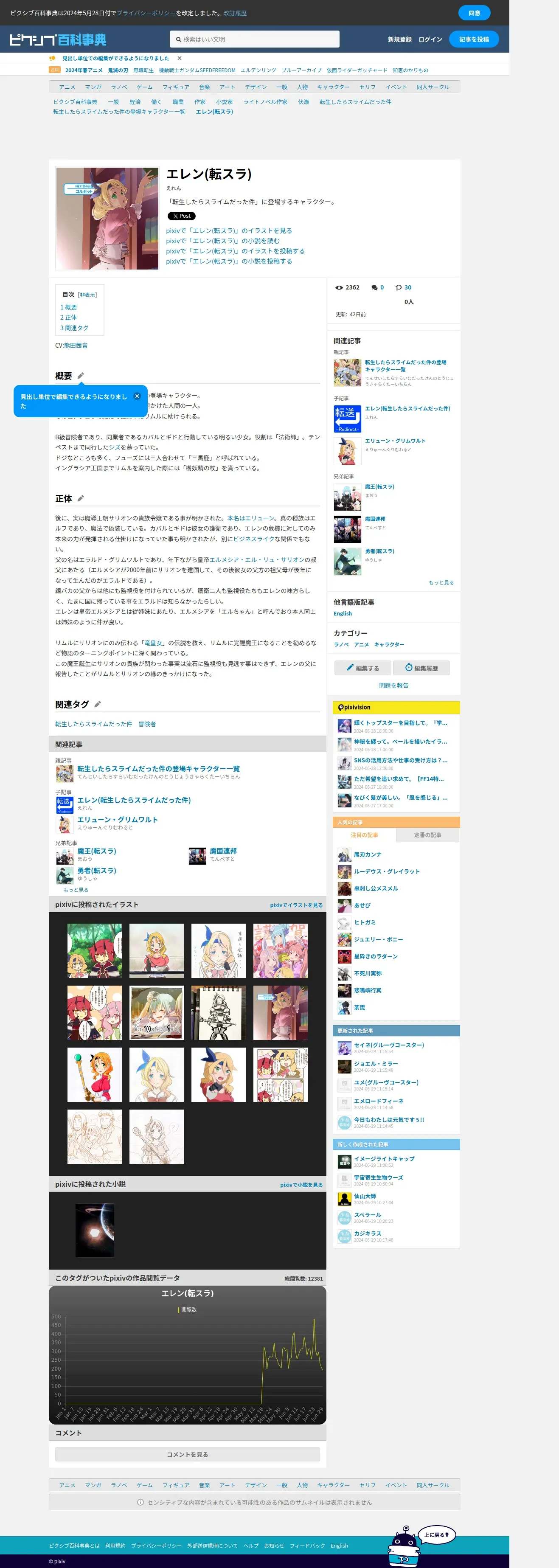
Task: Close the blue edit tooltip popup
Action: click(x=137, y=396)
